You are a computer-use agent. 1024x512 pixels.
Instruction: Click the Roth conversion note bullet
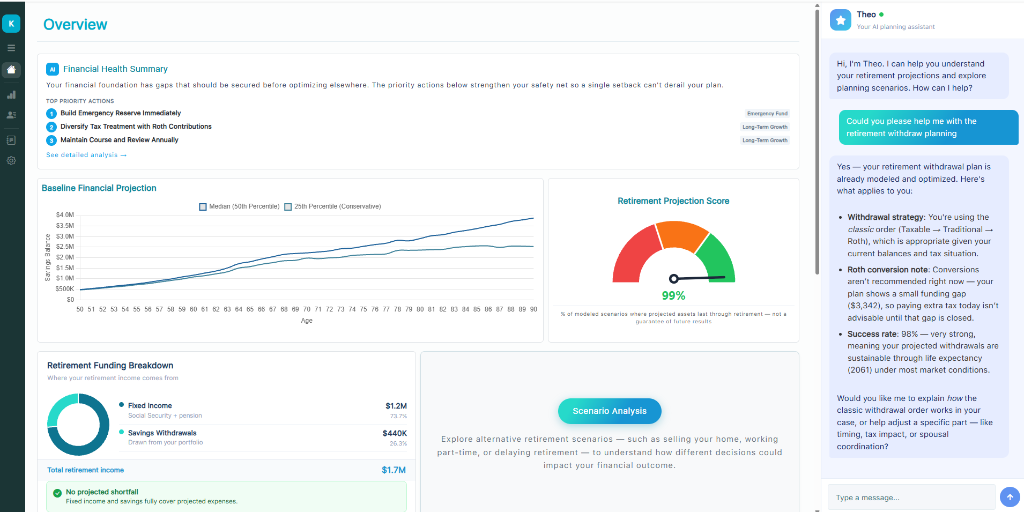tap(921, 294)
